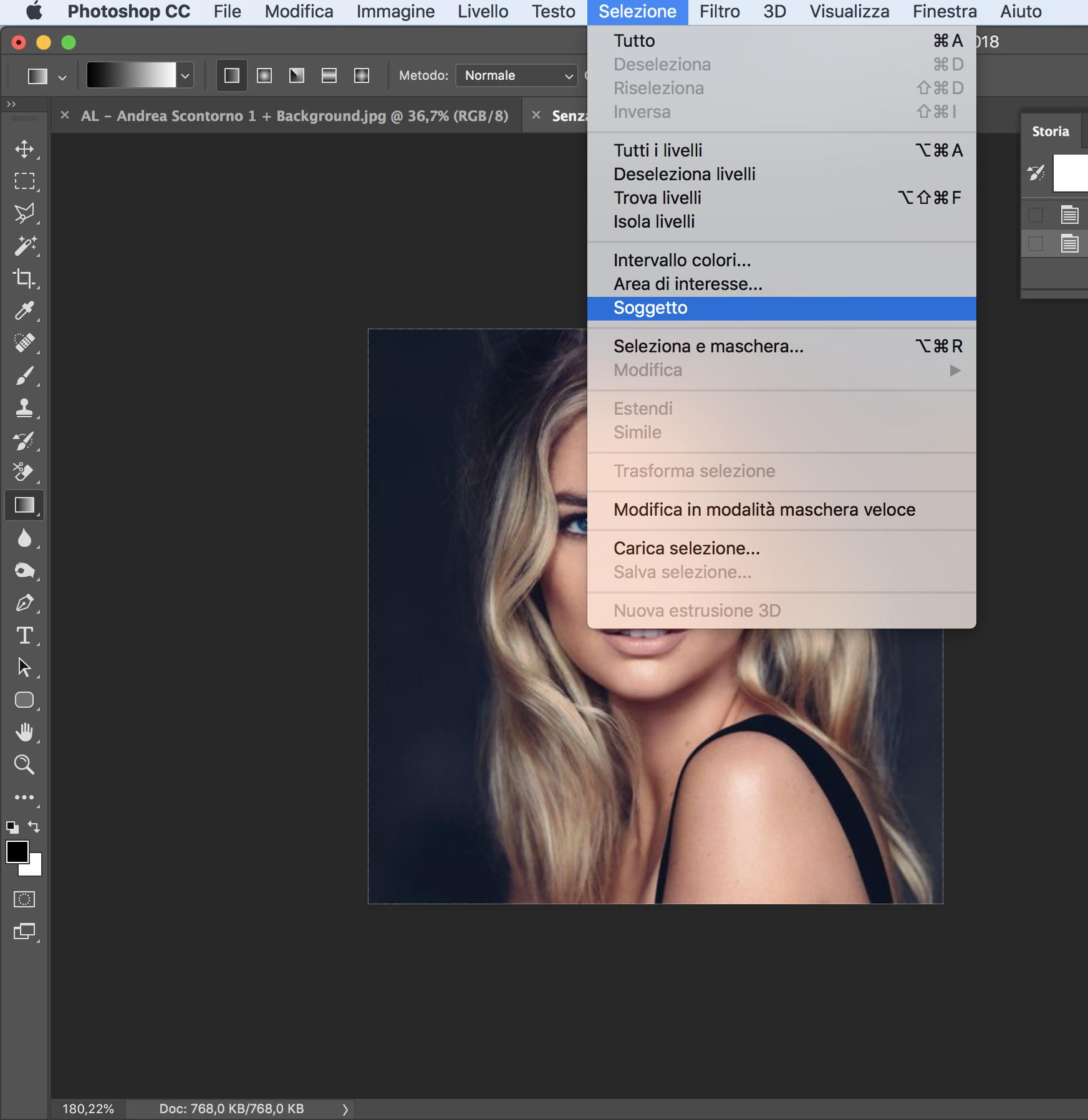Open the Storia panel tab

tap(1050, 132)
